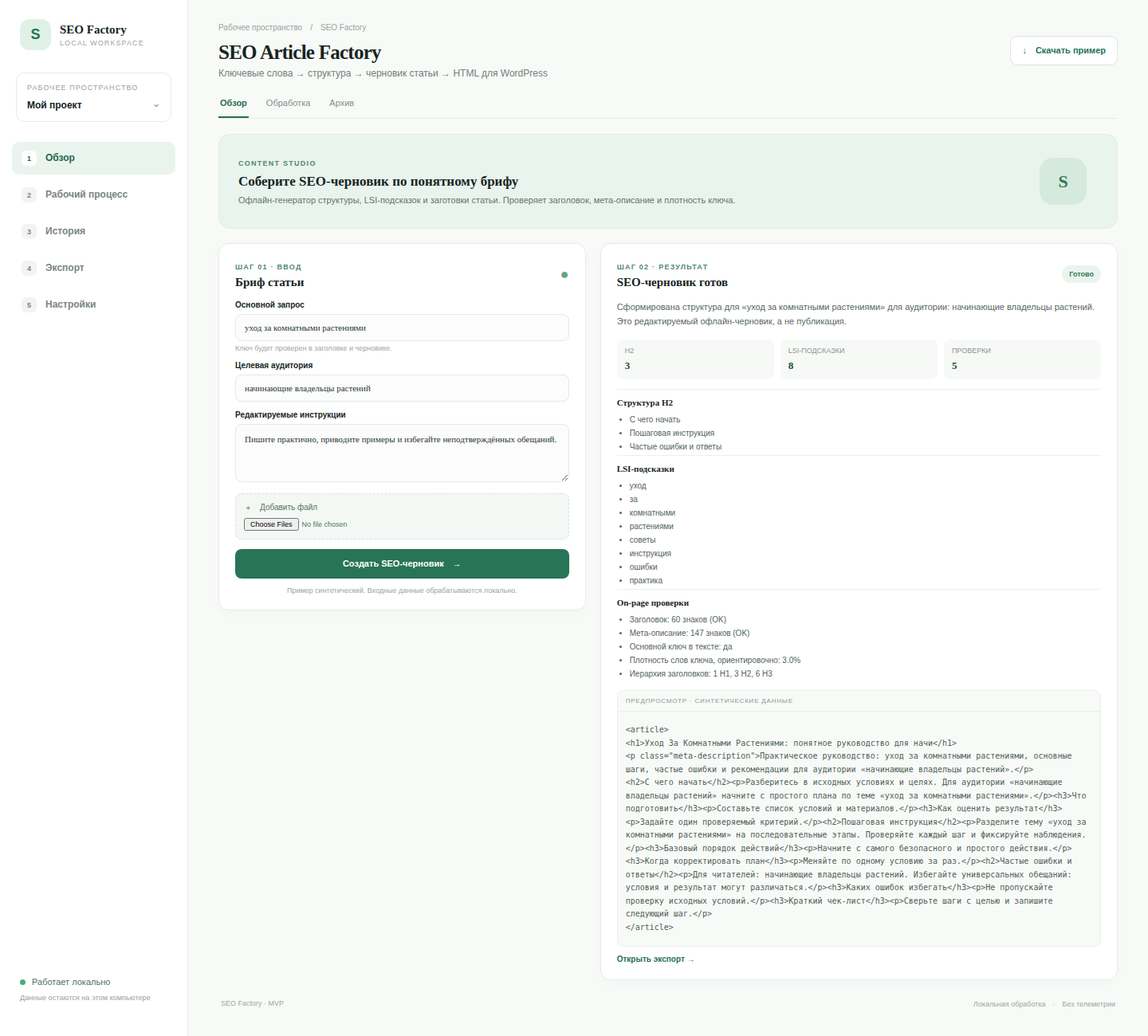1148x1036 pixels.
Task: Click the Создать SEO-черновик button
Action: tap(402, 564)
